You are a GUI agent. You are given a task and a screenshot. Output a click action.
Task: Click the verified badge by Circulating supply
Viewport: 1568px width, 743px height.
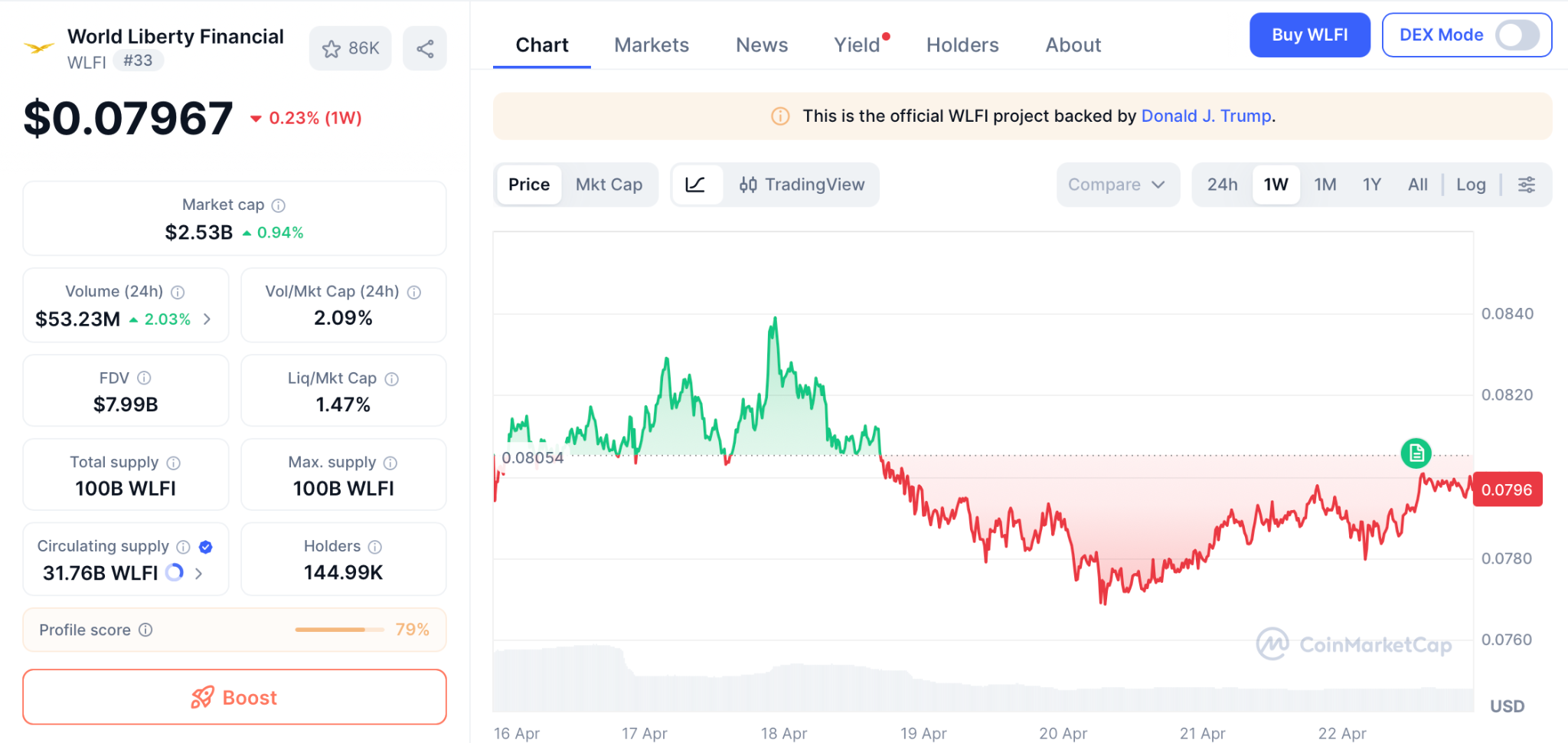(205, 547)
